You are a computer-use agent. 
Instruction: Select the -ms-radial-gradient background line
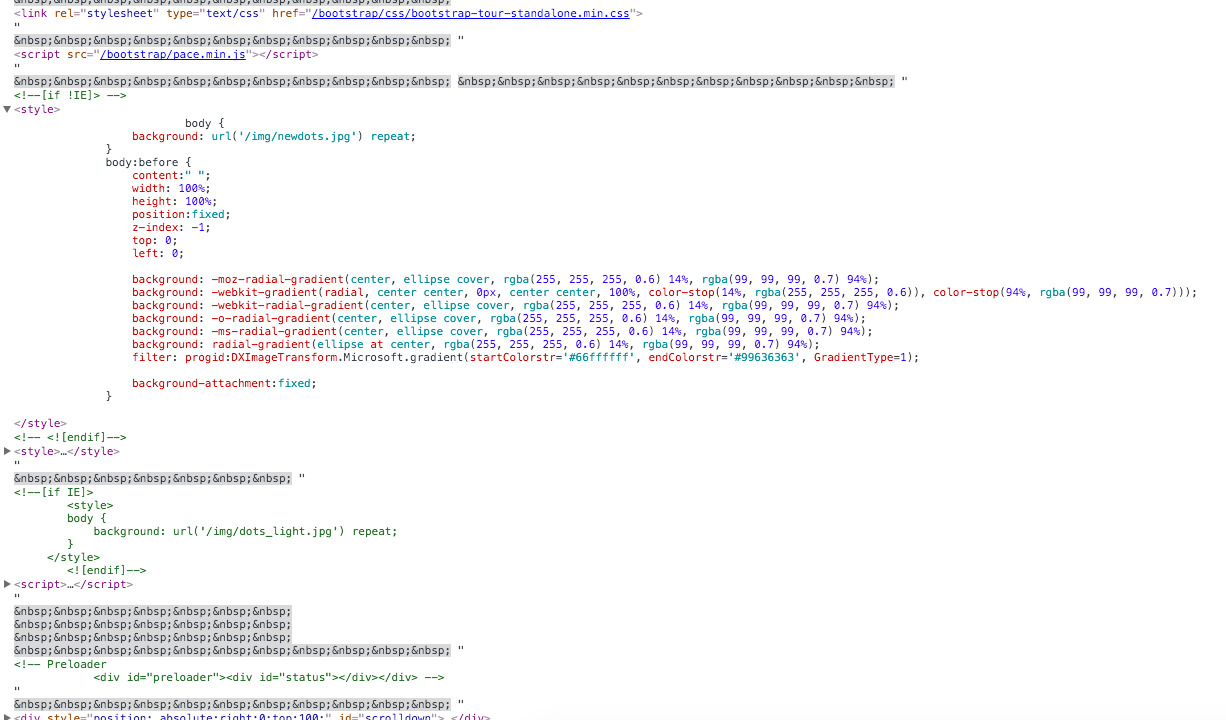tap(502, 331)
